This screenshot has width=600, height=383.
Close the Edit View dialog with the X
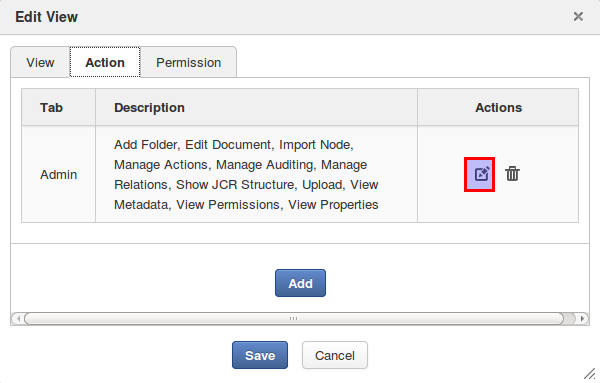578,16
